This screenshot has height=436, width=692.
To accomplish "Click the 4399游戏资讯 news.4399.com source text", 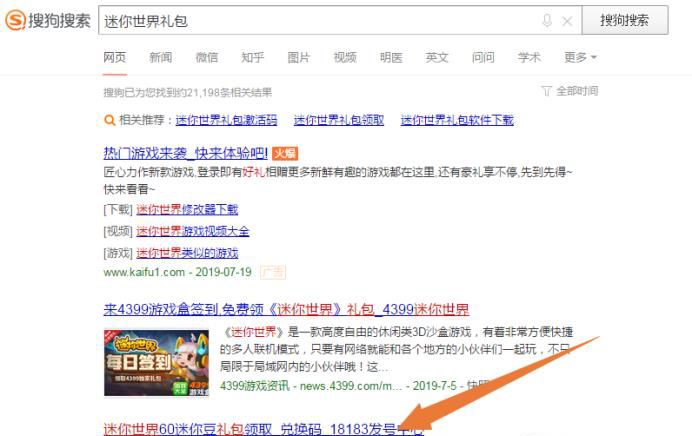I will 311,386.
